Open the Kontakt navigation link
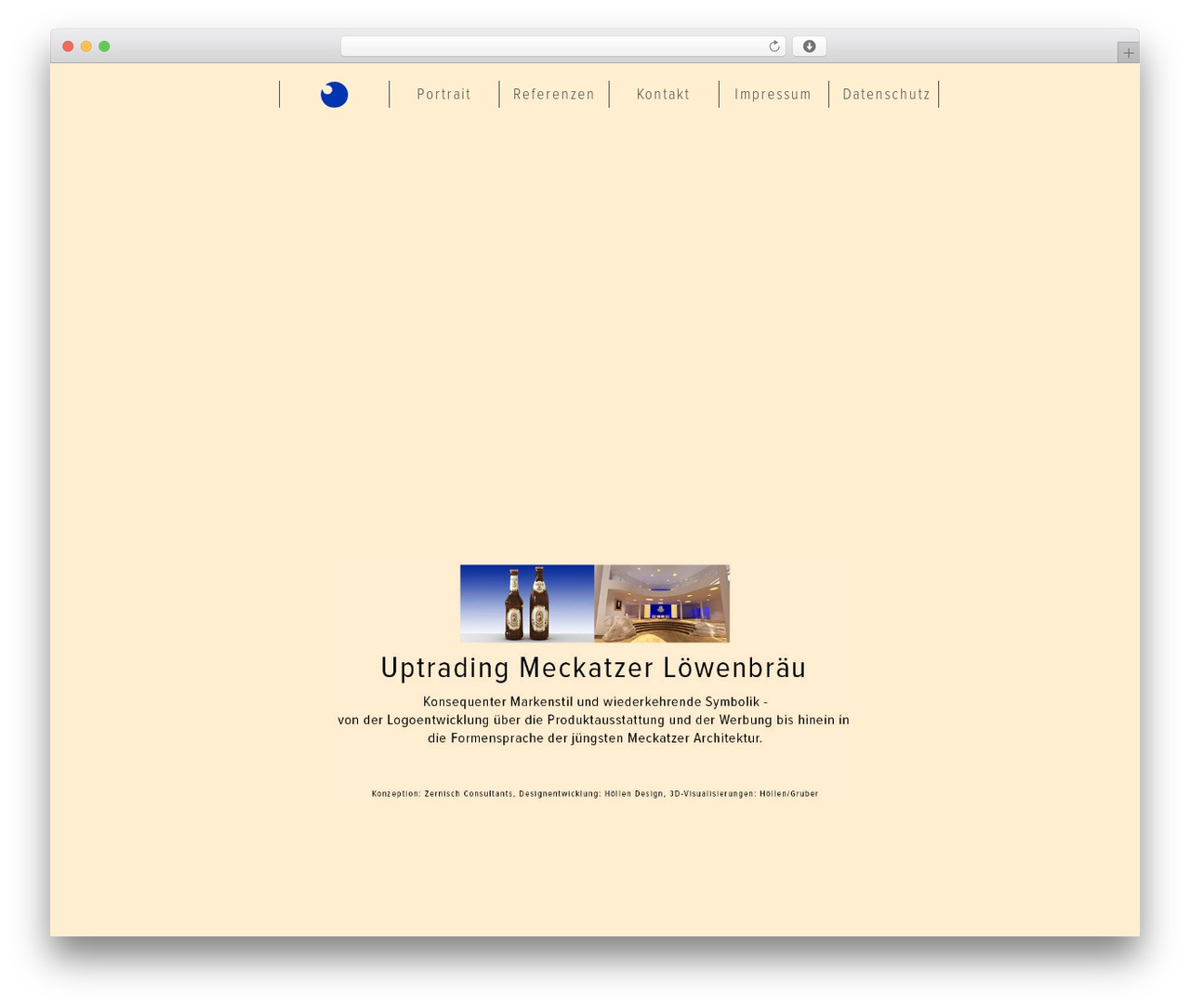 coord(663,94)
